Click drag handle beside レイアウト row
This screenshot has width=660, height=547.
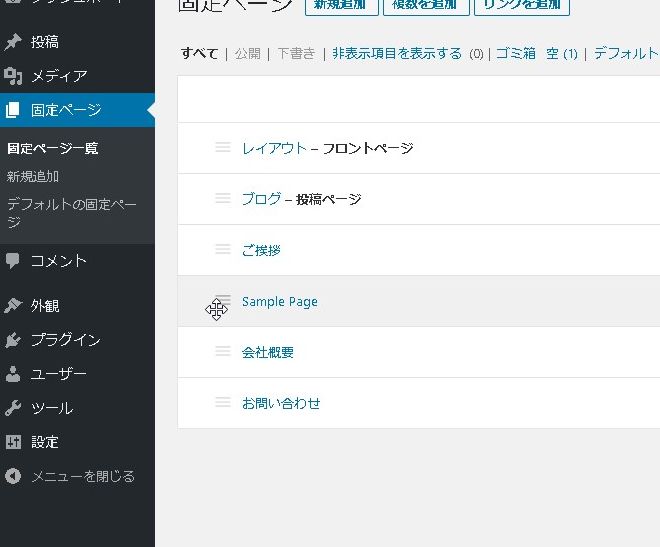223,148
